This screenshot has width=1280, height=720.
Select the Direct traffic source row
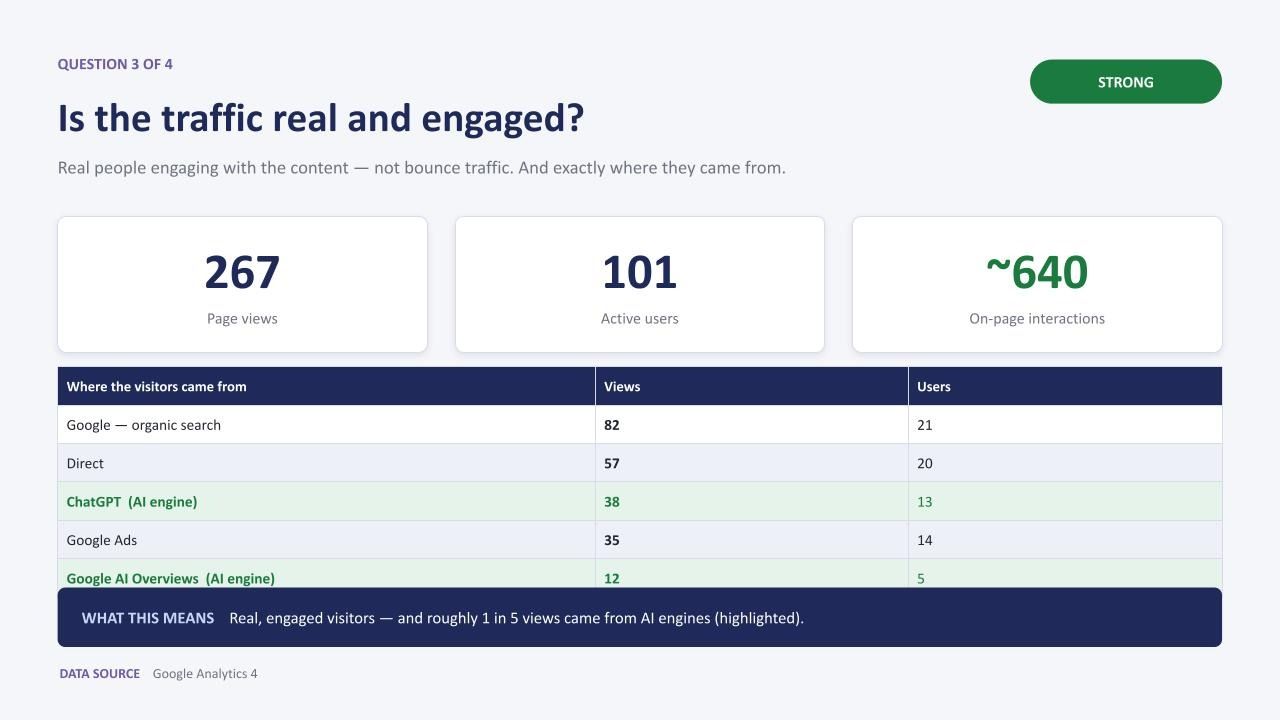point(640,463)
